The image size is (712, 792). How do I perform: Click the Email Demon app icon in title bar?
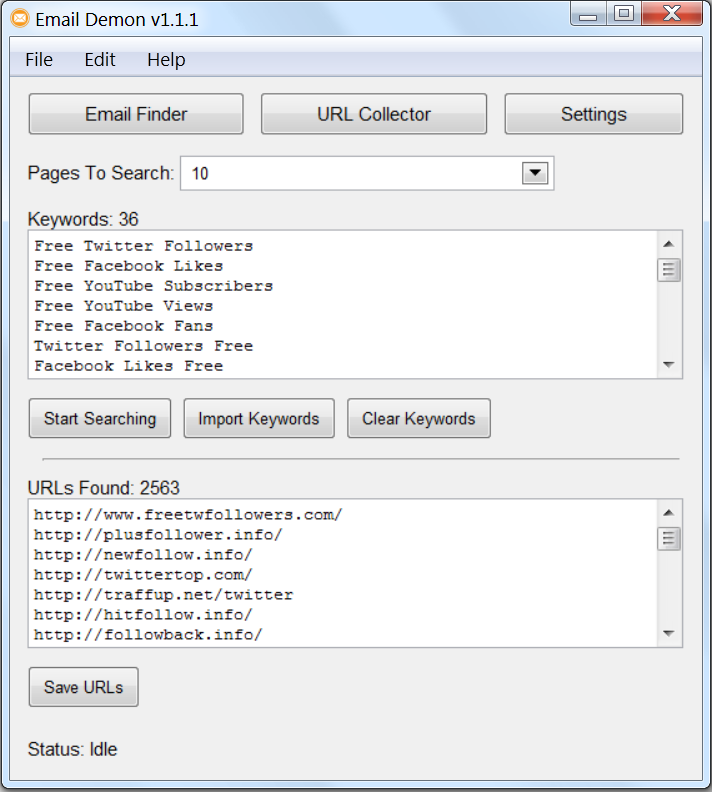pos(20,19)
